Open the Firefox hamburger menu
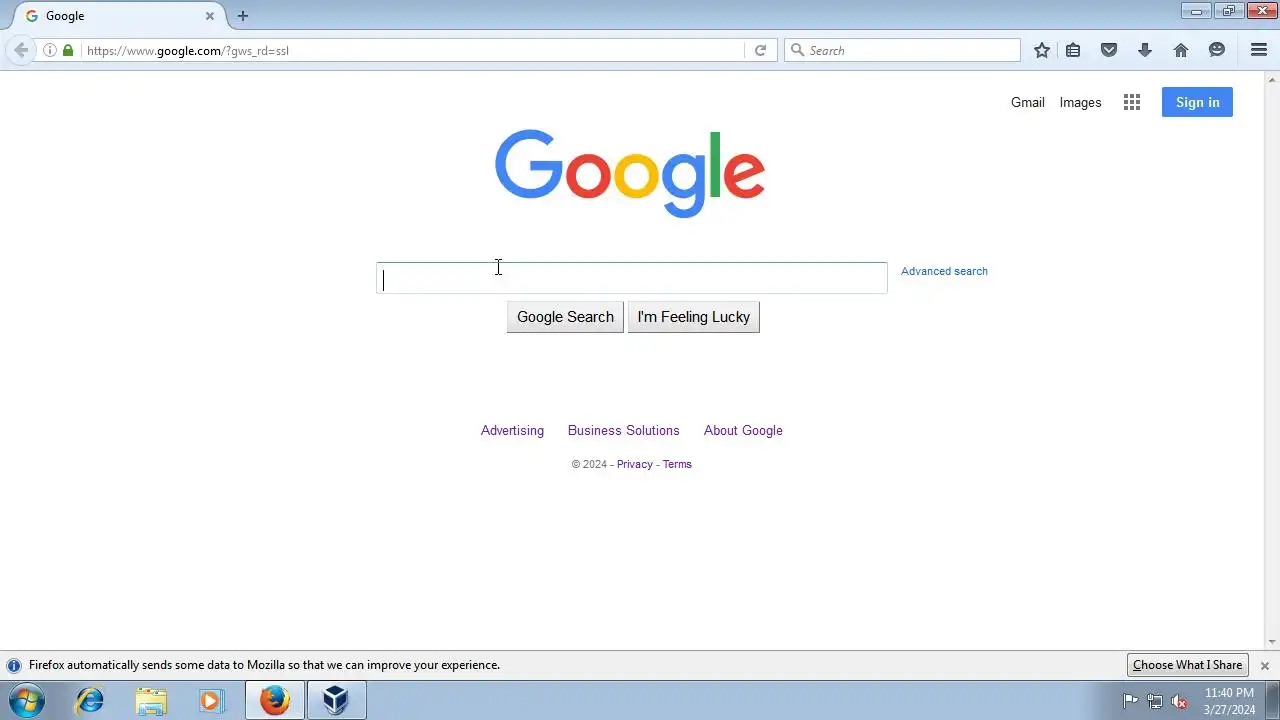The width and height of the screenshot is (1280, 720). [x=1259, y=50]
